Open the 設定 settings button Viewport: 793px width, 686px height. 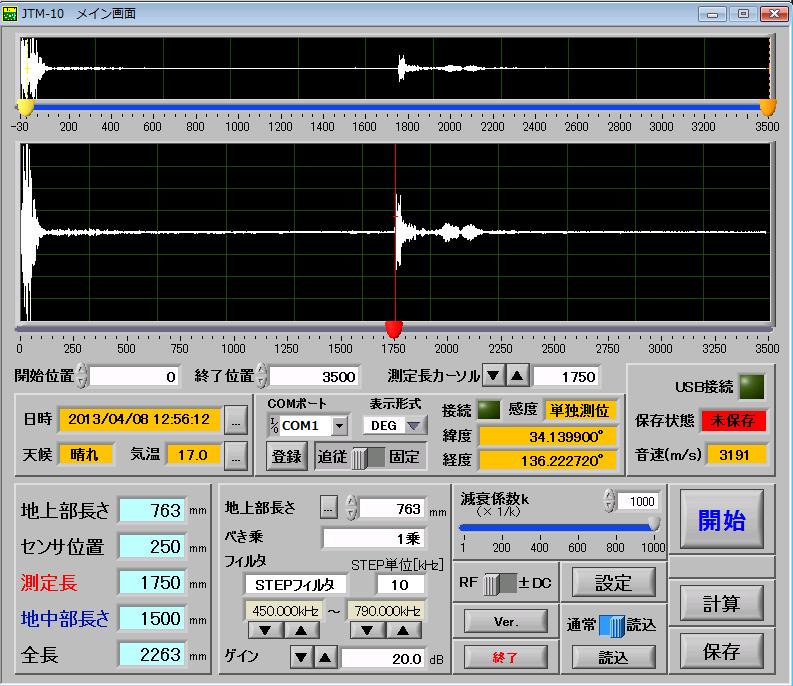tap(613, 583)
